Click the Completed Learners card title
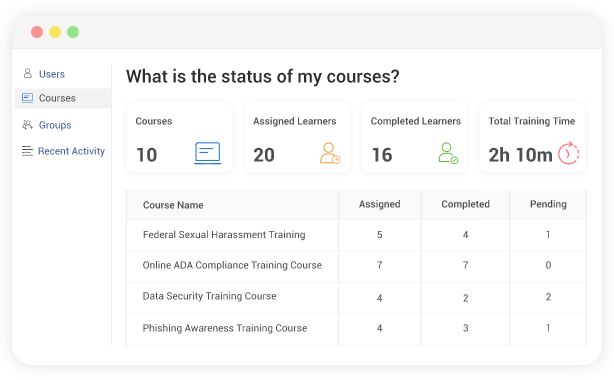Image resolution: width=614 pixels, height=380 pixels. coord(415,121)
